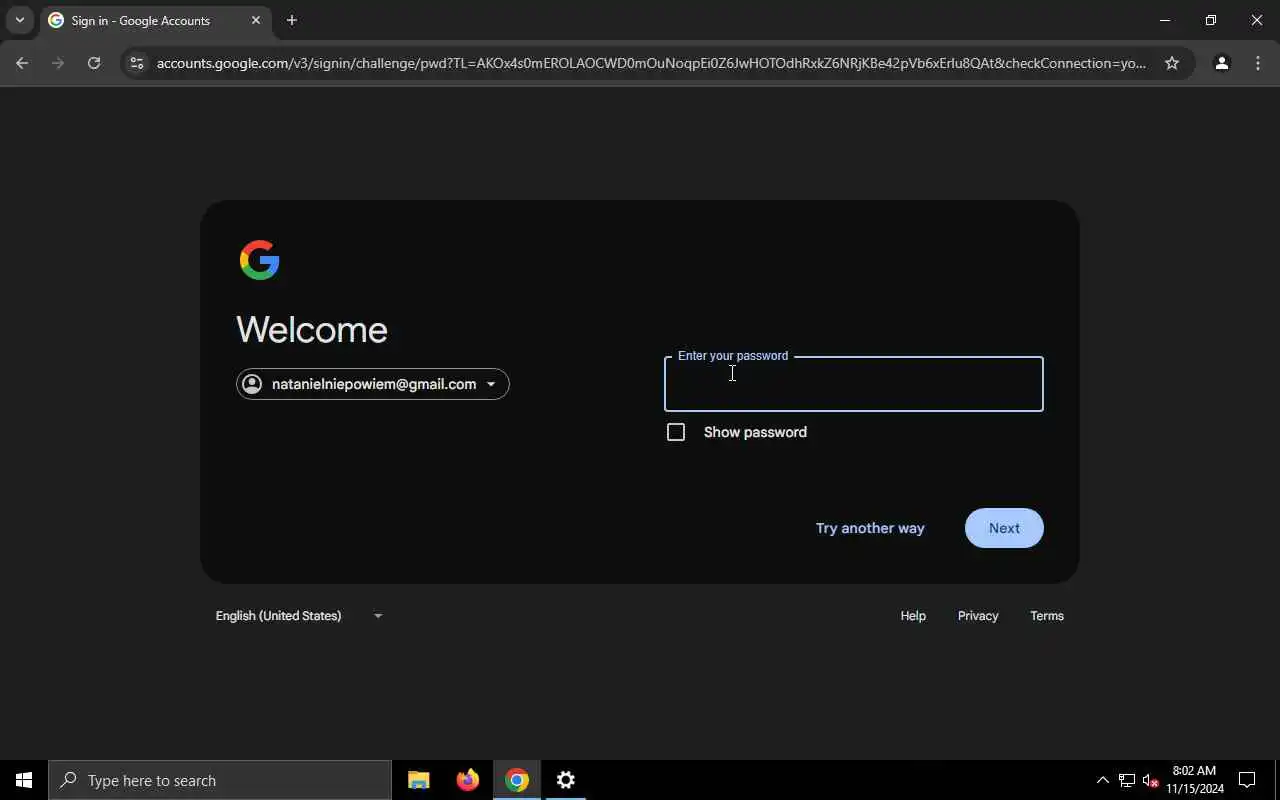Click the muted volume tray icon
Image resolution: width=1280 pixels, height=800 pixels.
click(x=1151, y=780)
